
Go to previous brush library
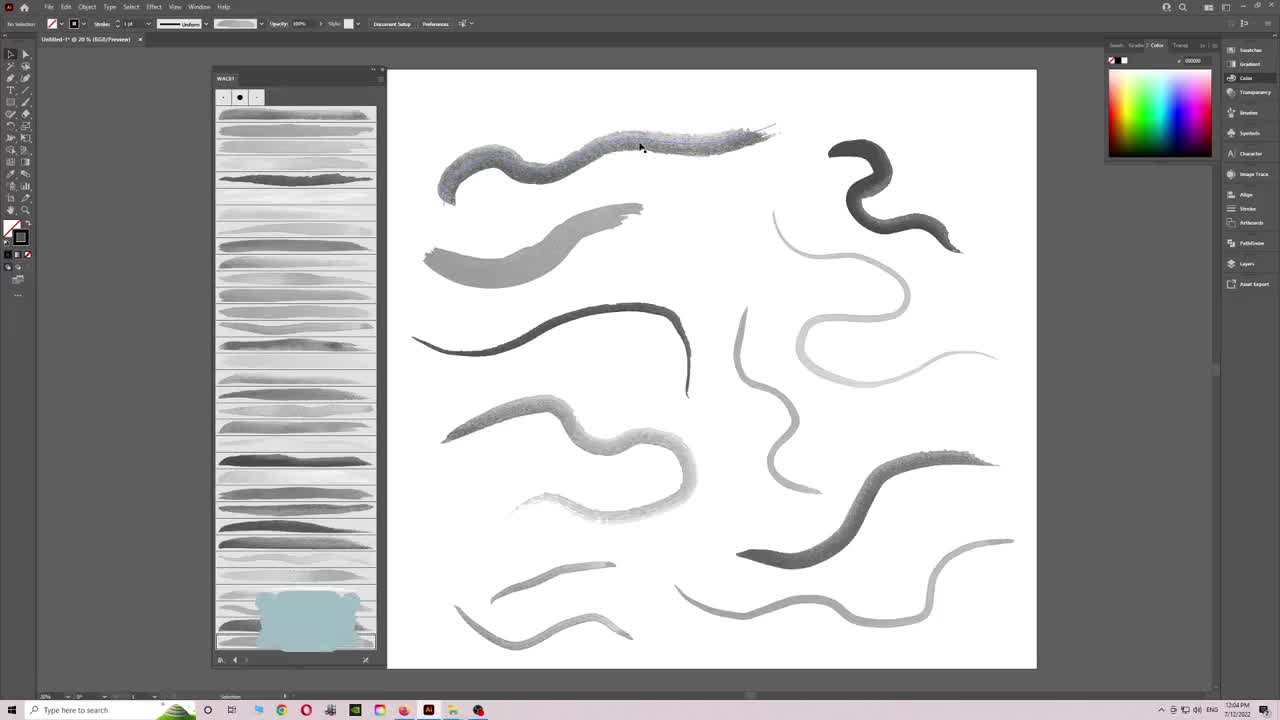tap(235, 660)
